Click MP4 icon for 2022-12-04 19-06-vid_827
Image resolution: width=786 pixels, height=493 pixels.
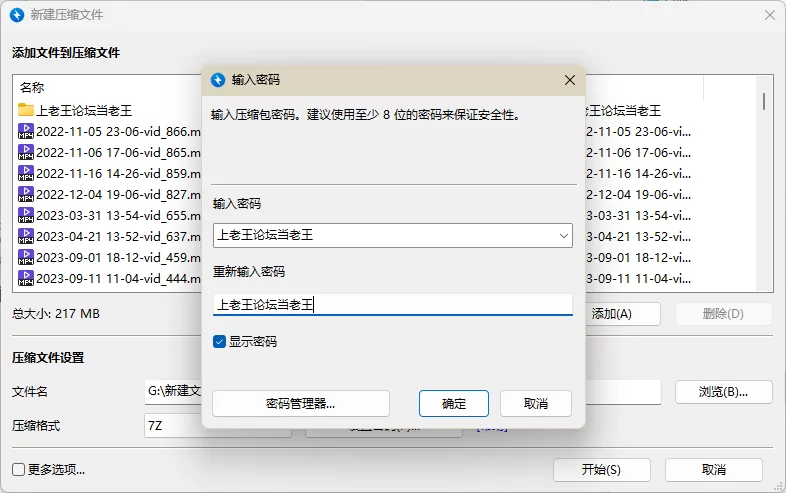tap(26, 195)
